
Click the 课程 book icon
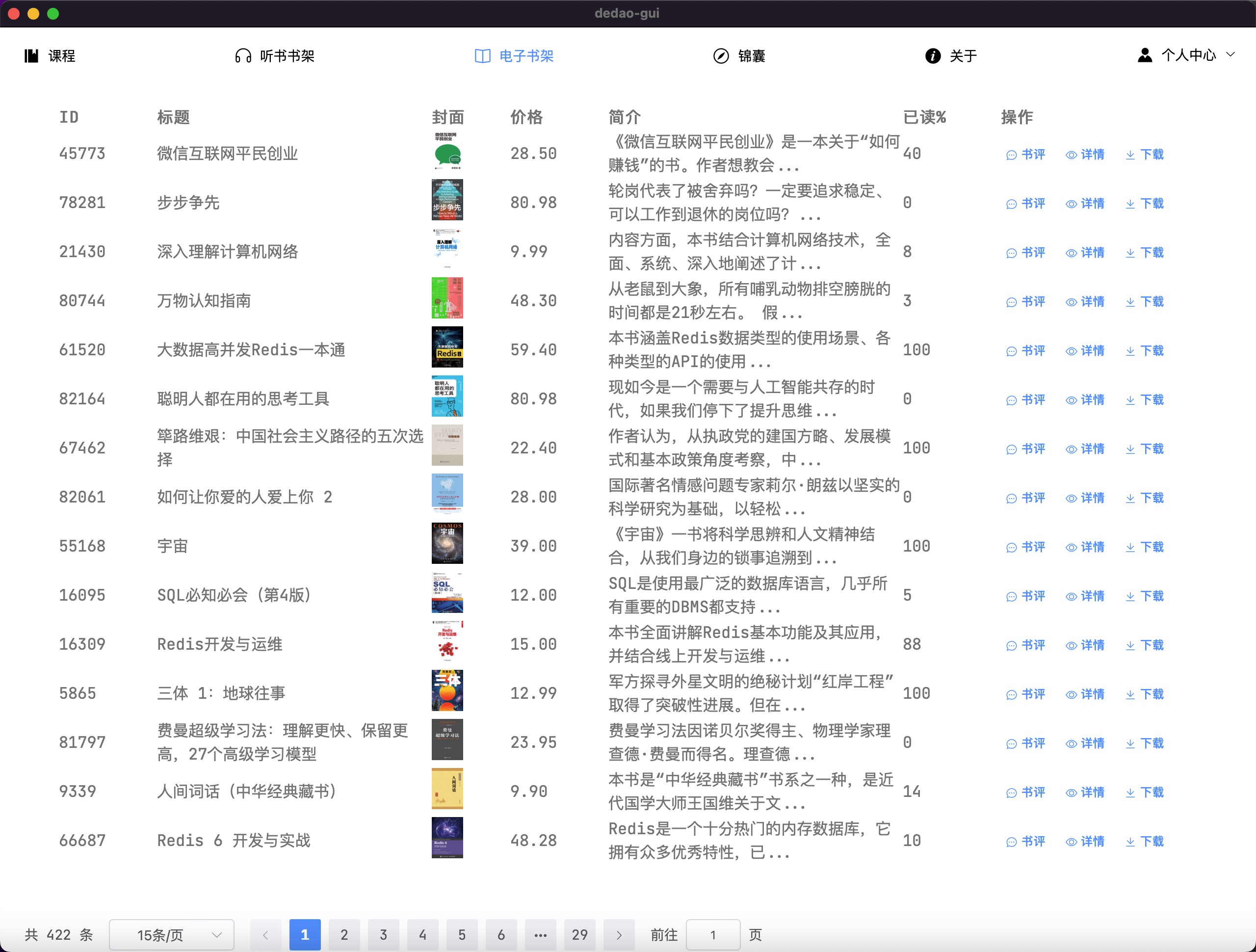[31, 55]
